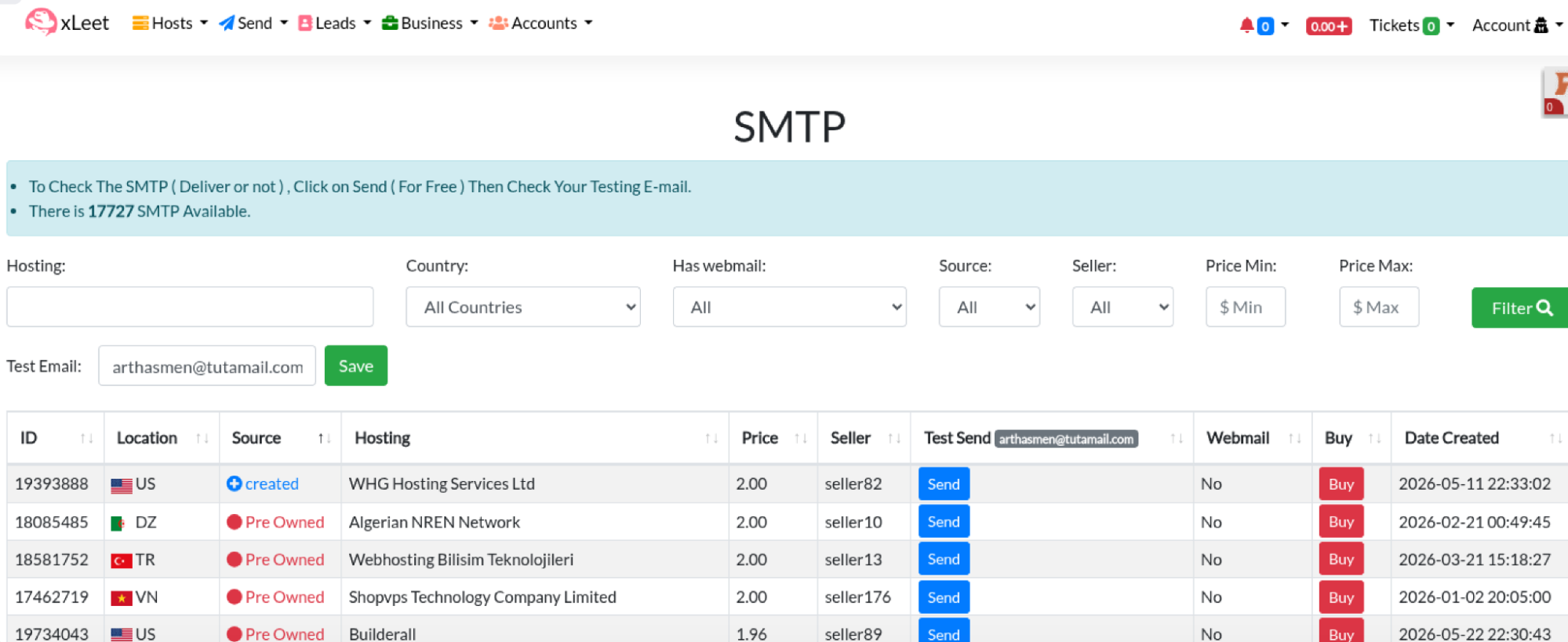Click the test email badge in header
This screenshot has height=642, width=1568.
[x=1066, y=439]
